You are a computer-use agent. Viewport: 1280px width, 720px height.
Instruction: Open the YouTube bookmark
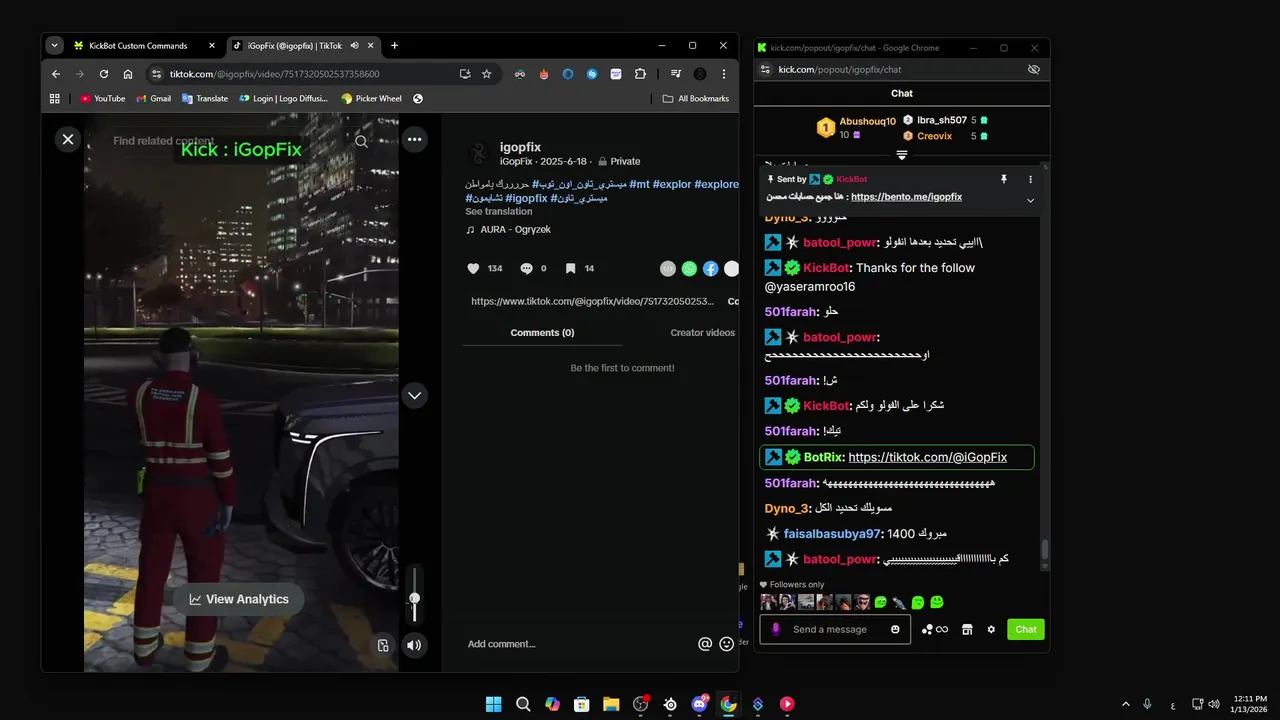click(102, 99)
